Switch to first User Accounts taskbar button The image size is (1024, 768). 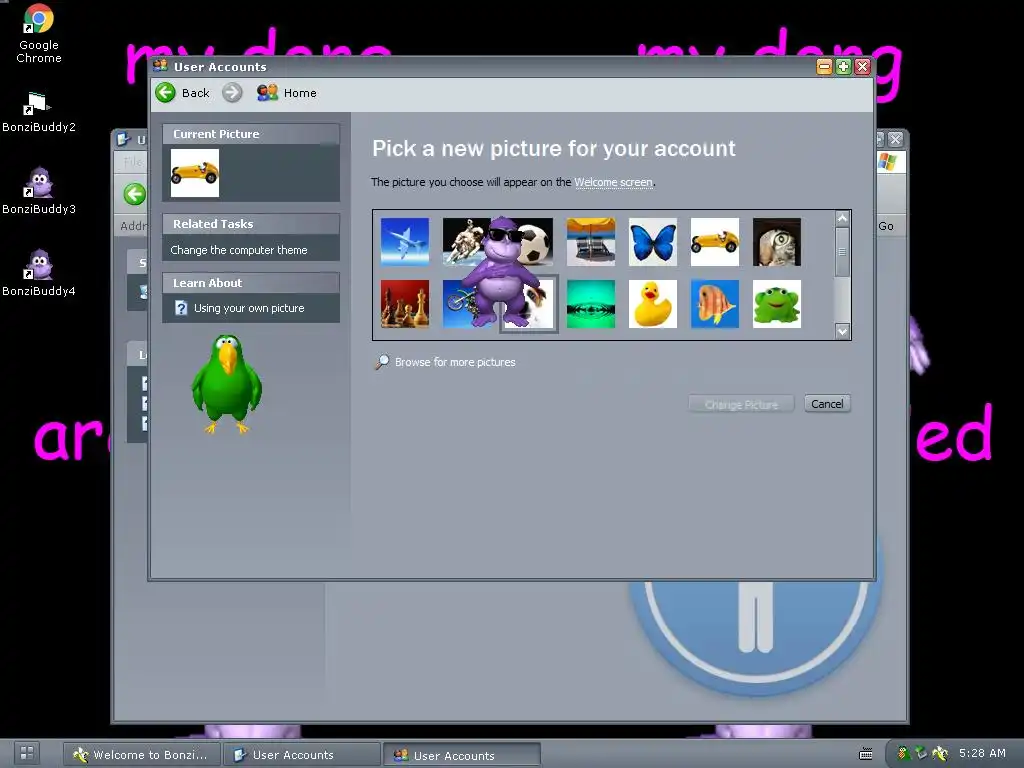click(302, 755)
